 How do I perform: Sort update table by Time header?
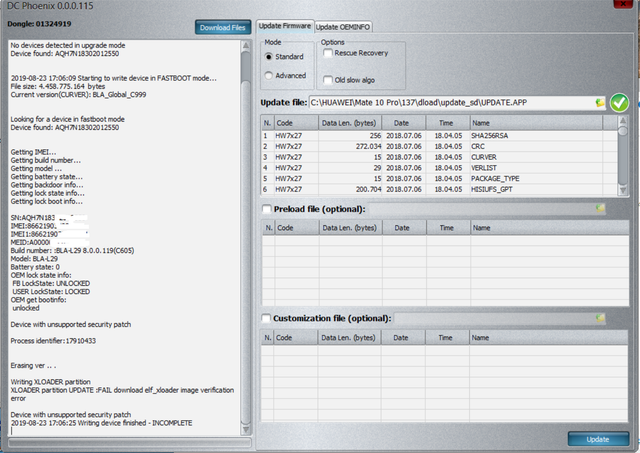point(448,123)
